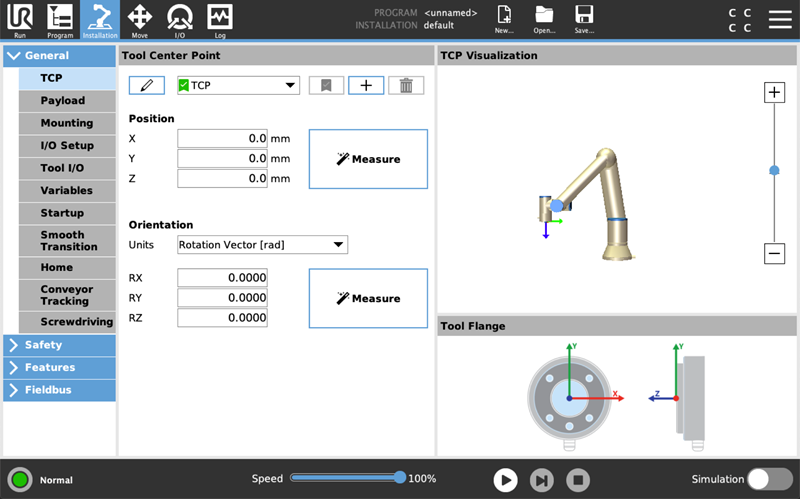The height and width of the screenshot is (499, 800).
Task: Open the orientation Units dropdown
Action: (x=262, y=245)
